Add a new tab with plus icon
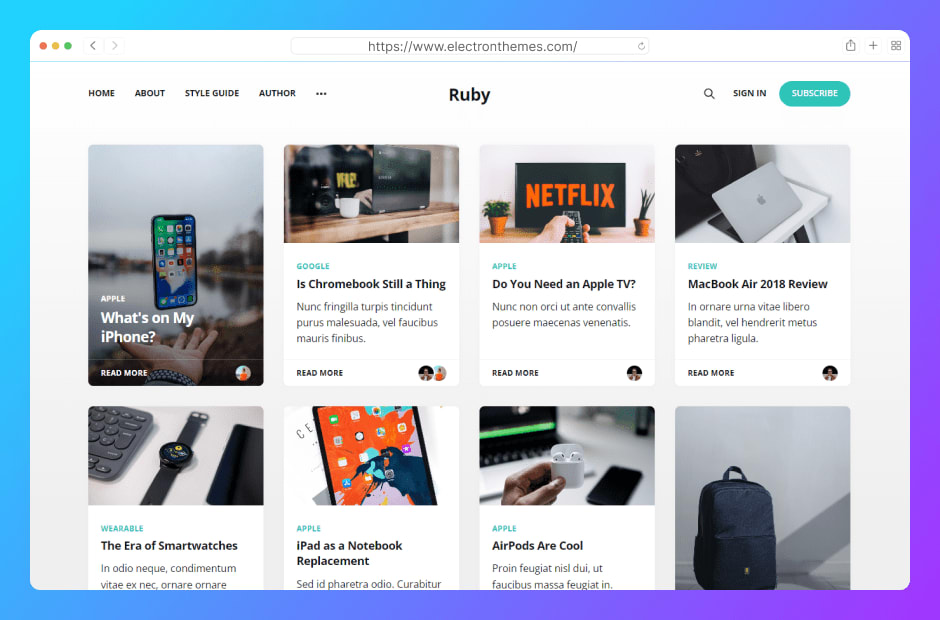Image resolution: width=940 pixels, height=620 pixels. (873, 46)
